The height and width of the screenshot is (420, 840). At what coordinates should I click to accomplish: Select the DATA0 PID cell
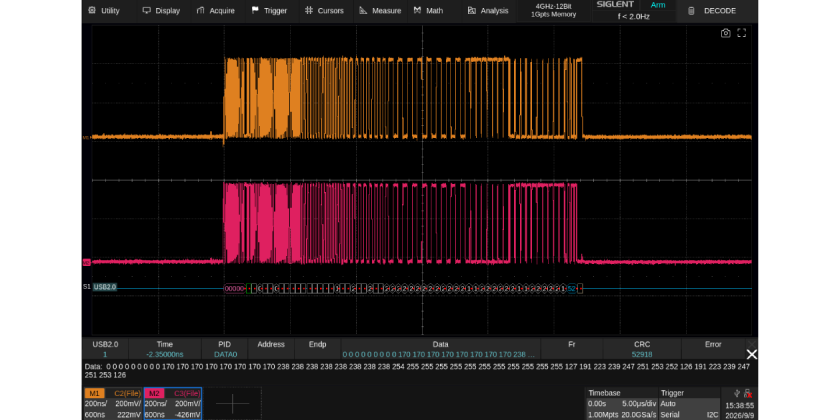tap(224, 355)
